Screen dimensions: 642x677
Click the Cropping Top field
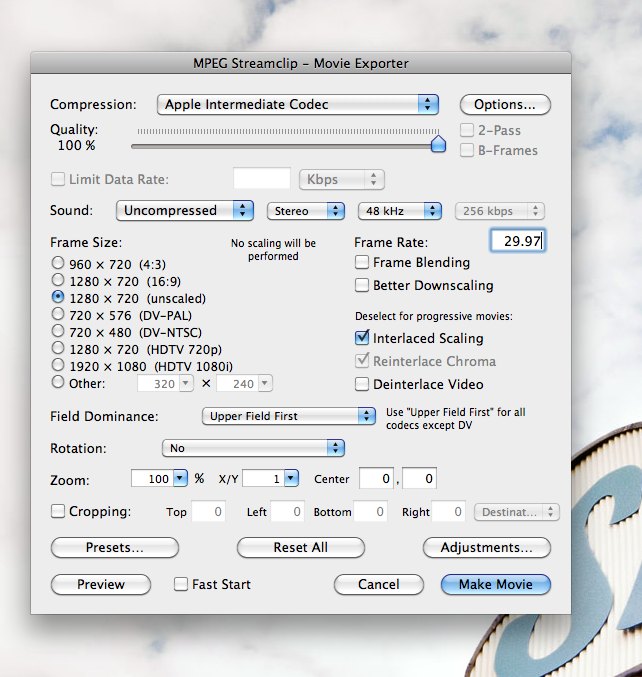(209, 512)
